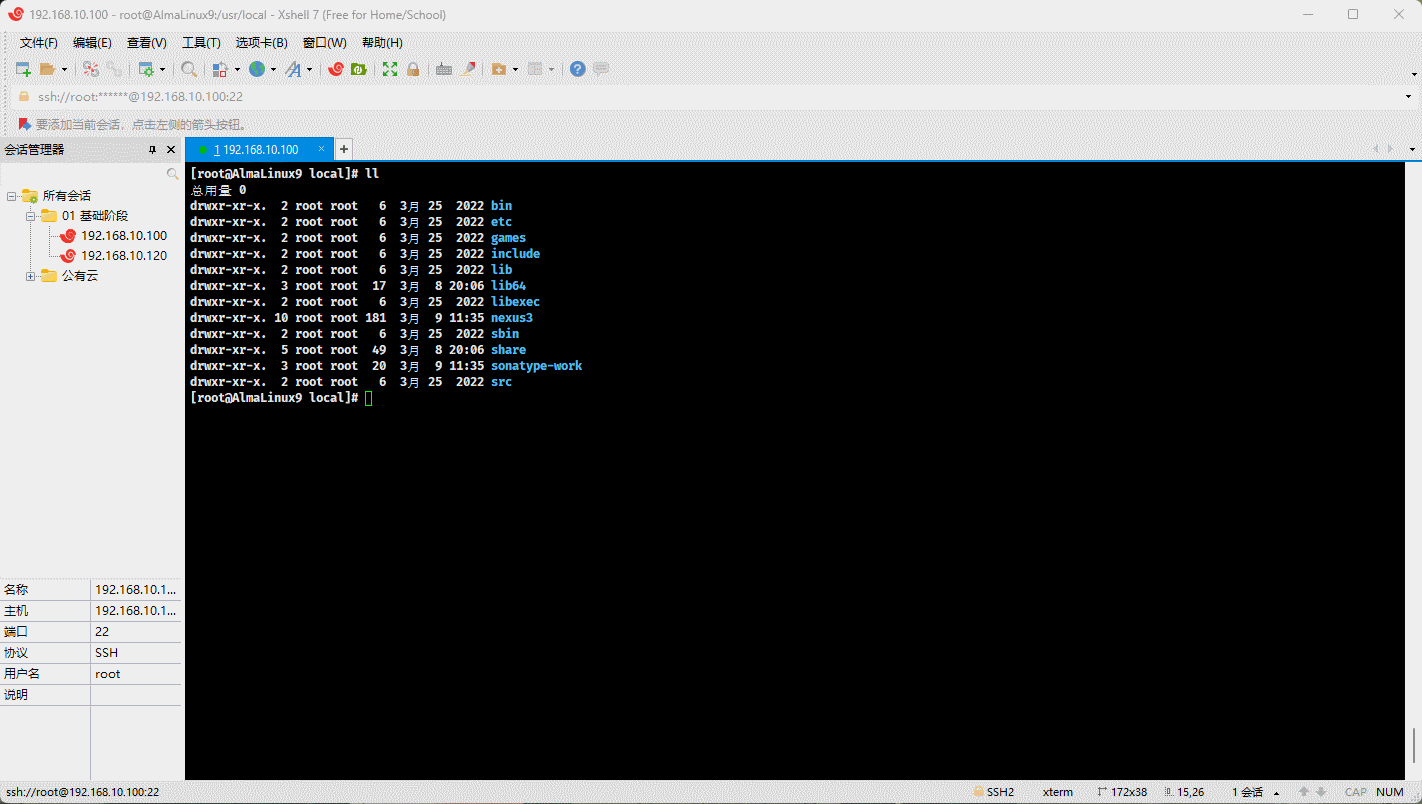This screenshot has width=1422, height=804.
Task: Expand the 公有云 folder node
Action: pos(31,276)
